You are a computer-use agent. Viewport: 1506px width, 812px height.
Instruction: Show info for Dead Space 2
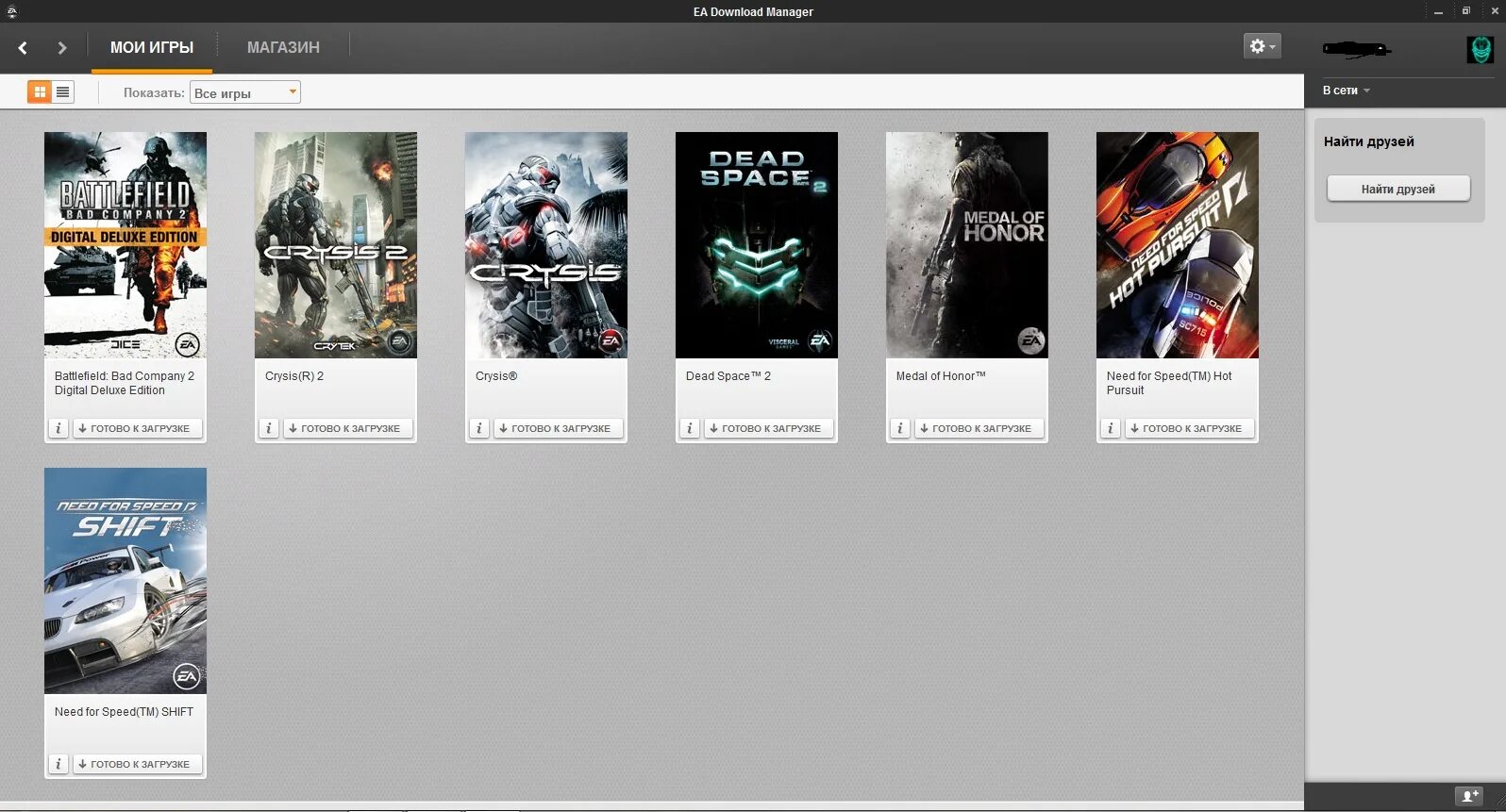[690, 428]
